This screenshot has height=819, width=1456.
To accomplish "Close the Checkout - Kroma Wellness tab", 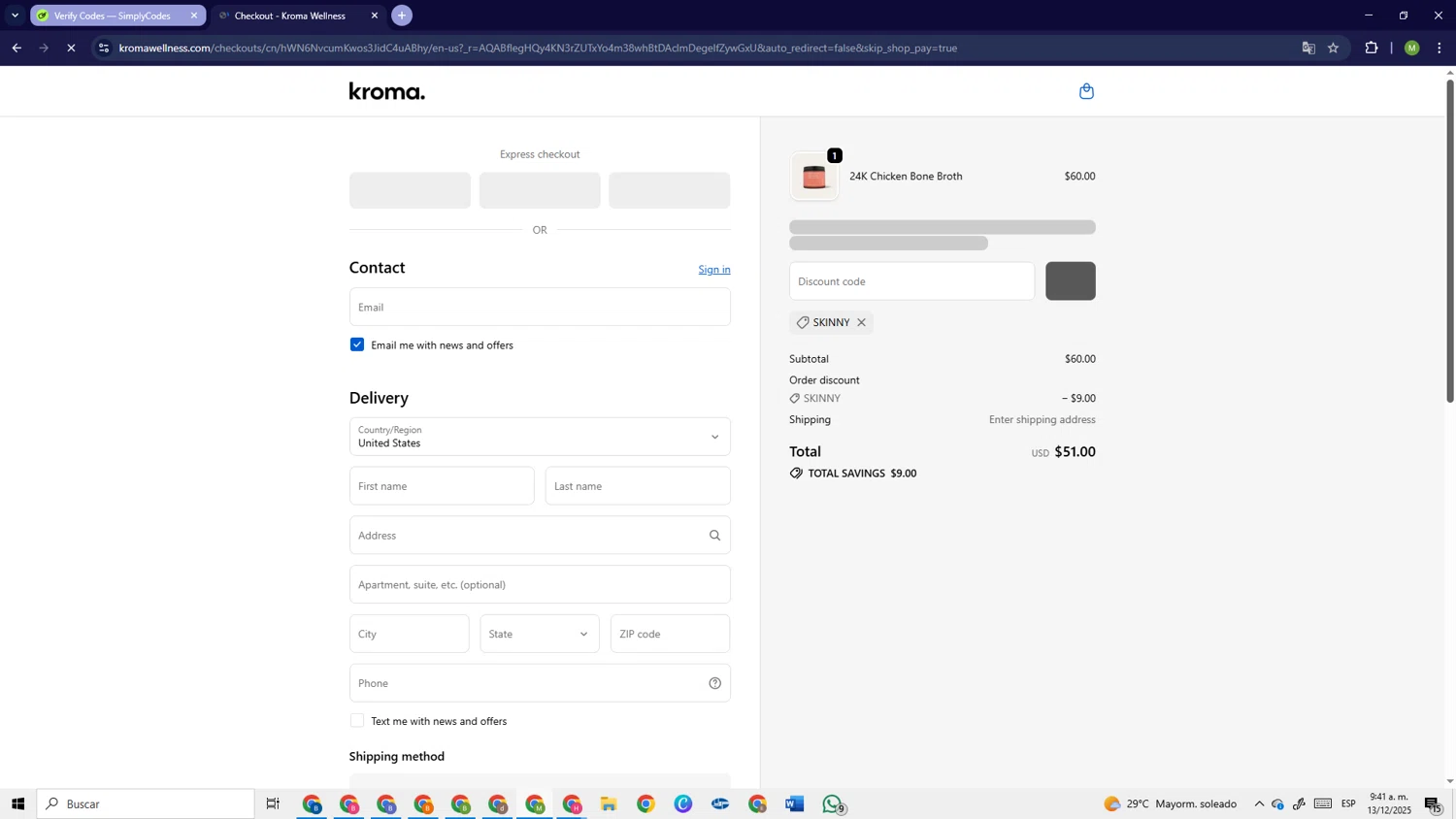I will pos(375,16).
